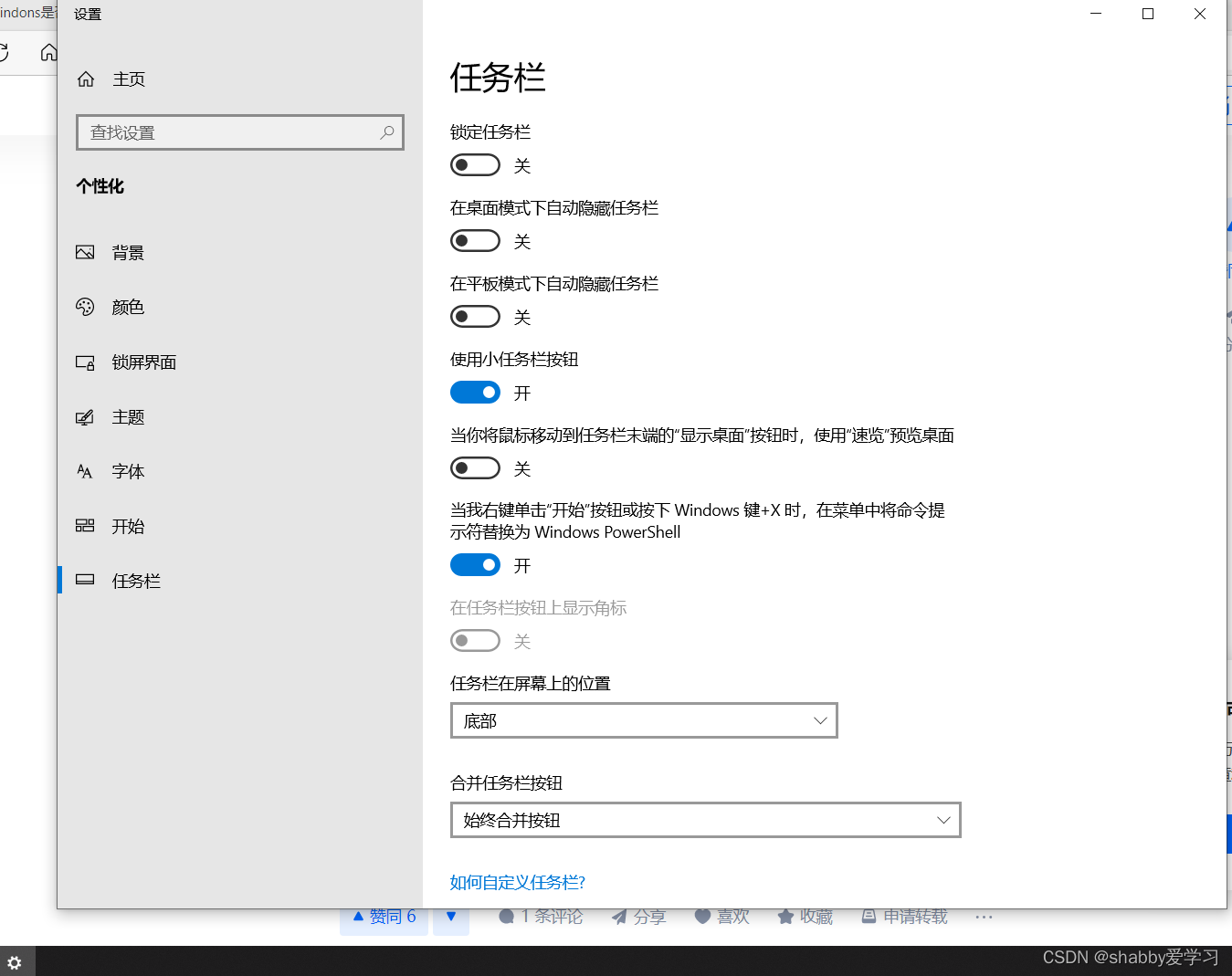Open 字体 settings page
Viewport: 1232px width, 976px height.
(x=129, y=472)
